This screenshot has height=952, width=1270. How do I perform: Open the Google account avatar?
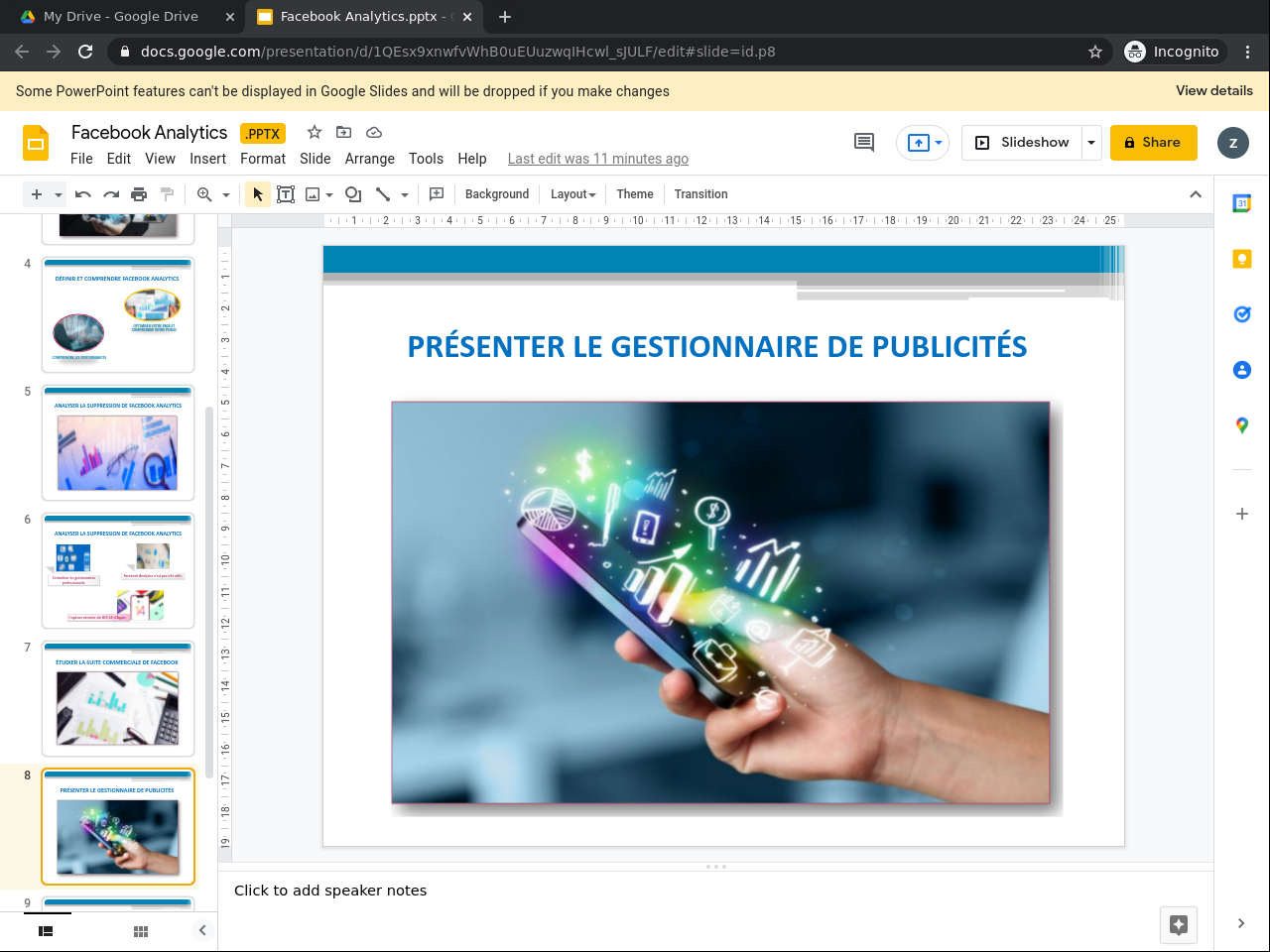(1233, 143)
